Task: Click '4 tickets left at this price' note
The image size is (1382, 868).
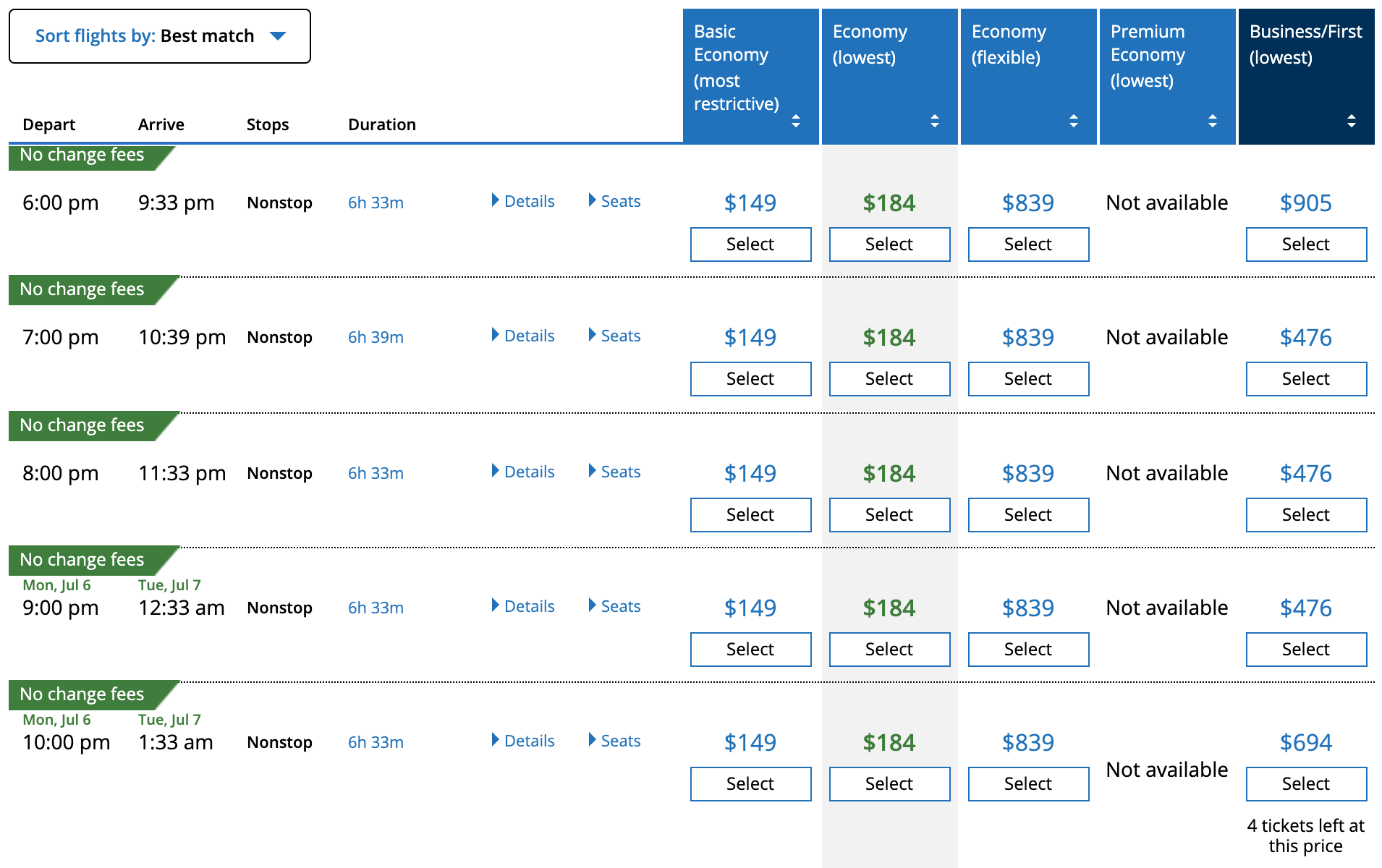Action: (1306, 836)
